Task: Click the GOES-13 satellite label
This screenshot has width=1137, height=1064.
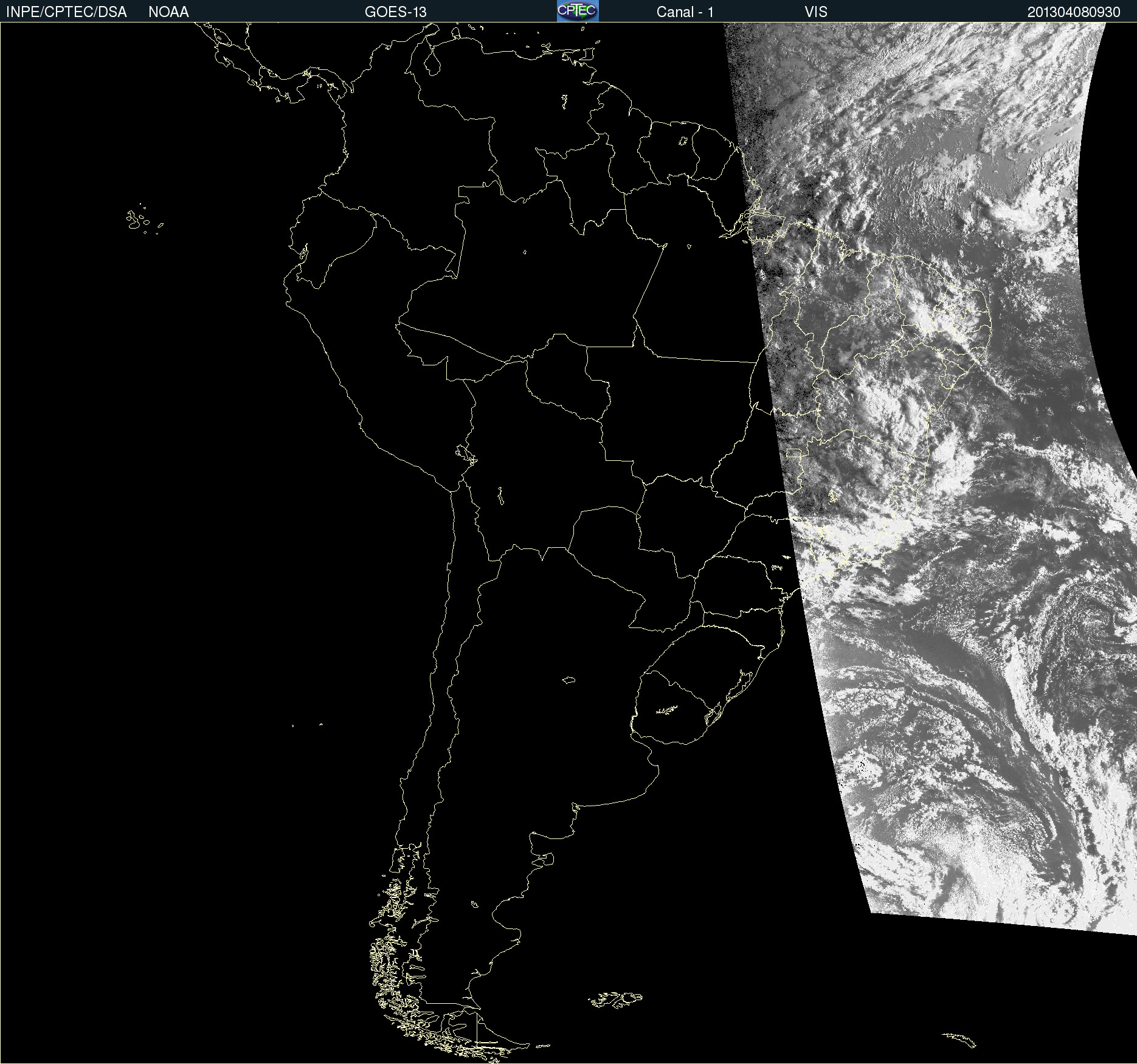Action: click(x=396, y=12)
